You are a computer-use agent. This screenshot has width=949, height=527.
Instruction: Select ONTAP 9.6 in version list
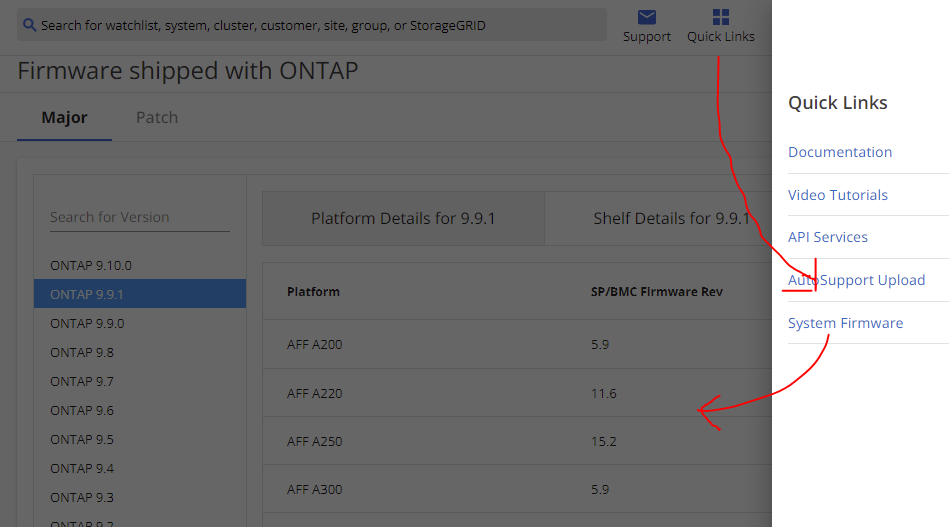click(82, 411)
